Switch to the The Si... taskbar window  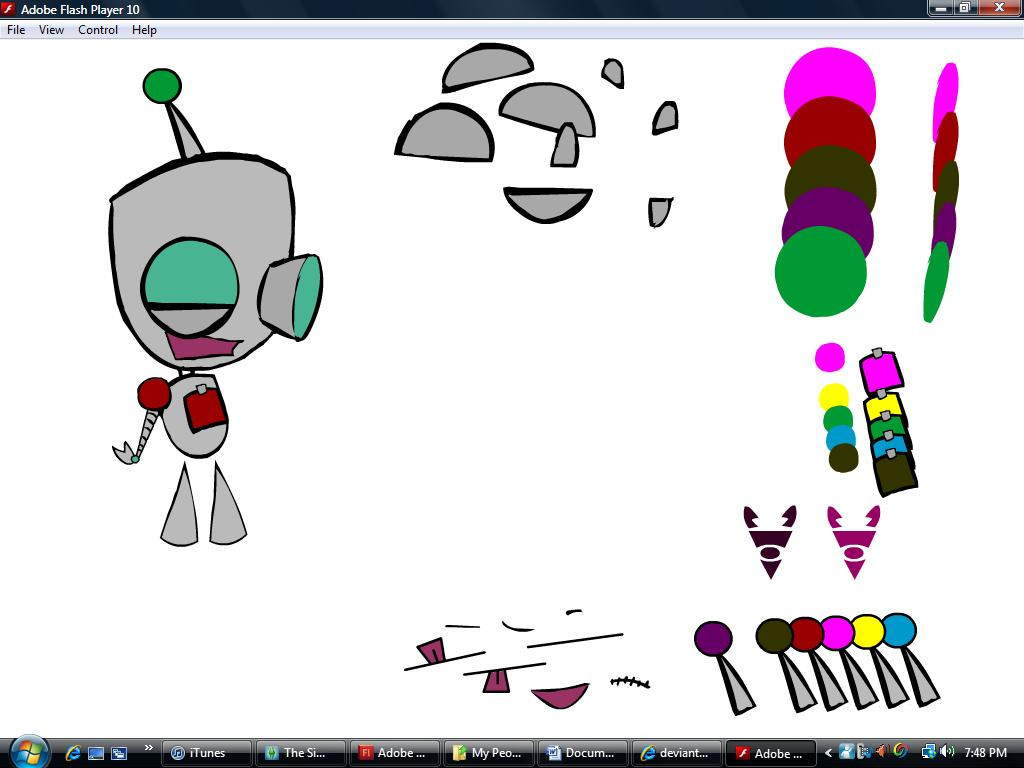click(300, 753)
